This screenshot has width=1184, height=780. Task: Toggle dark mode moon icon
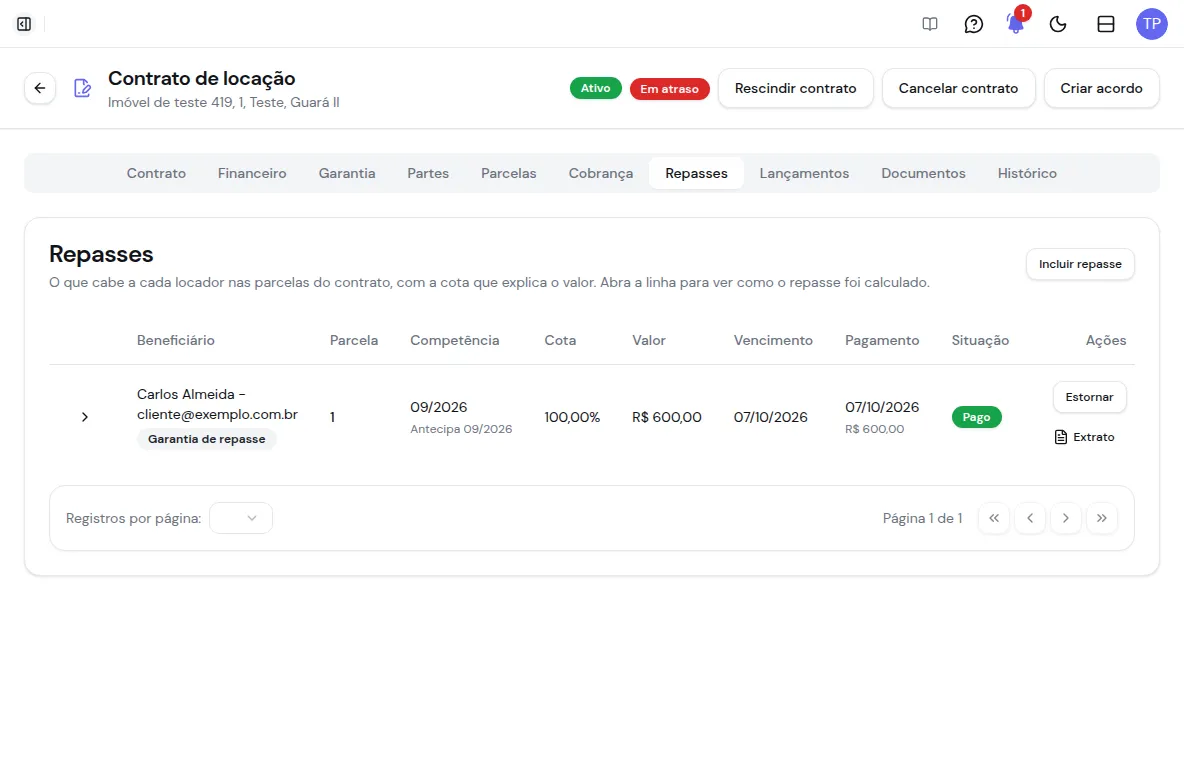[x=1058, y=24]
